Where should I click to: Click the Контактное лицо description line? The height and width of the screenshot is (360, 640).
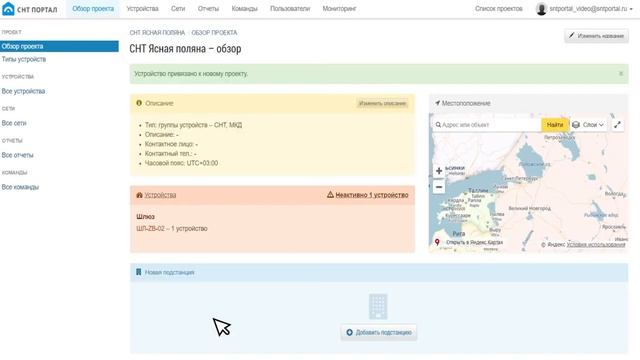tap(171, 144)
